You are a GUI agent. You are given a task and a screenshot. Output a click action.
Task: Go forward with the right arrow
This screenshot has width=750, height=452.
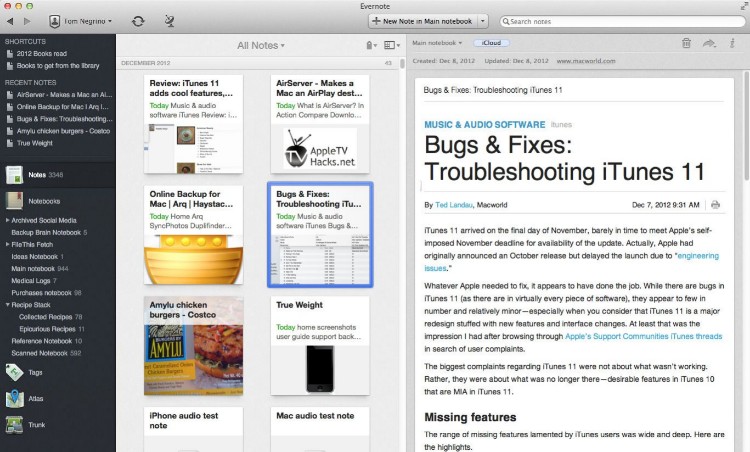point(27,22)
